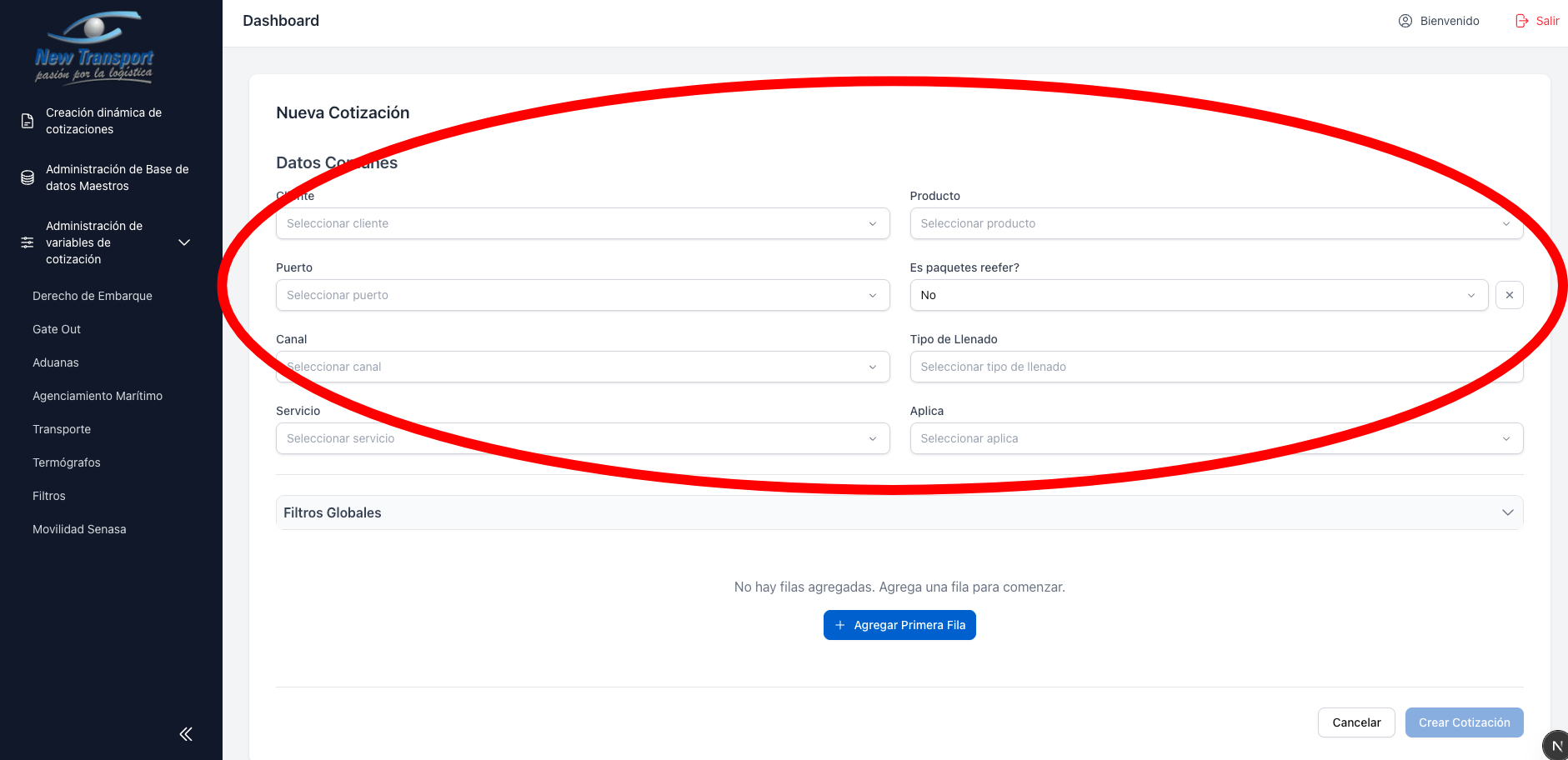Clear the 'Es paquetes reefer?' selection

[x=1509, y=295]
